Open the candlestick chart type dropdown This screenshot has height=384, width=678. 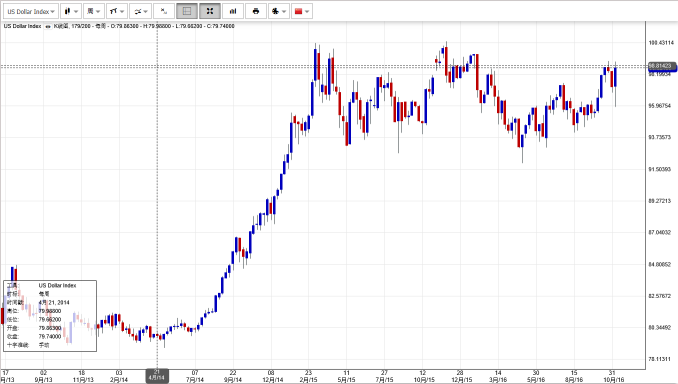click(70, 11)
